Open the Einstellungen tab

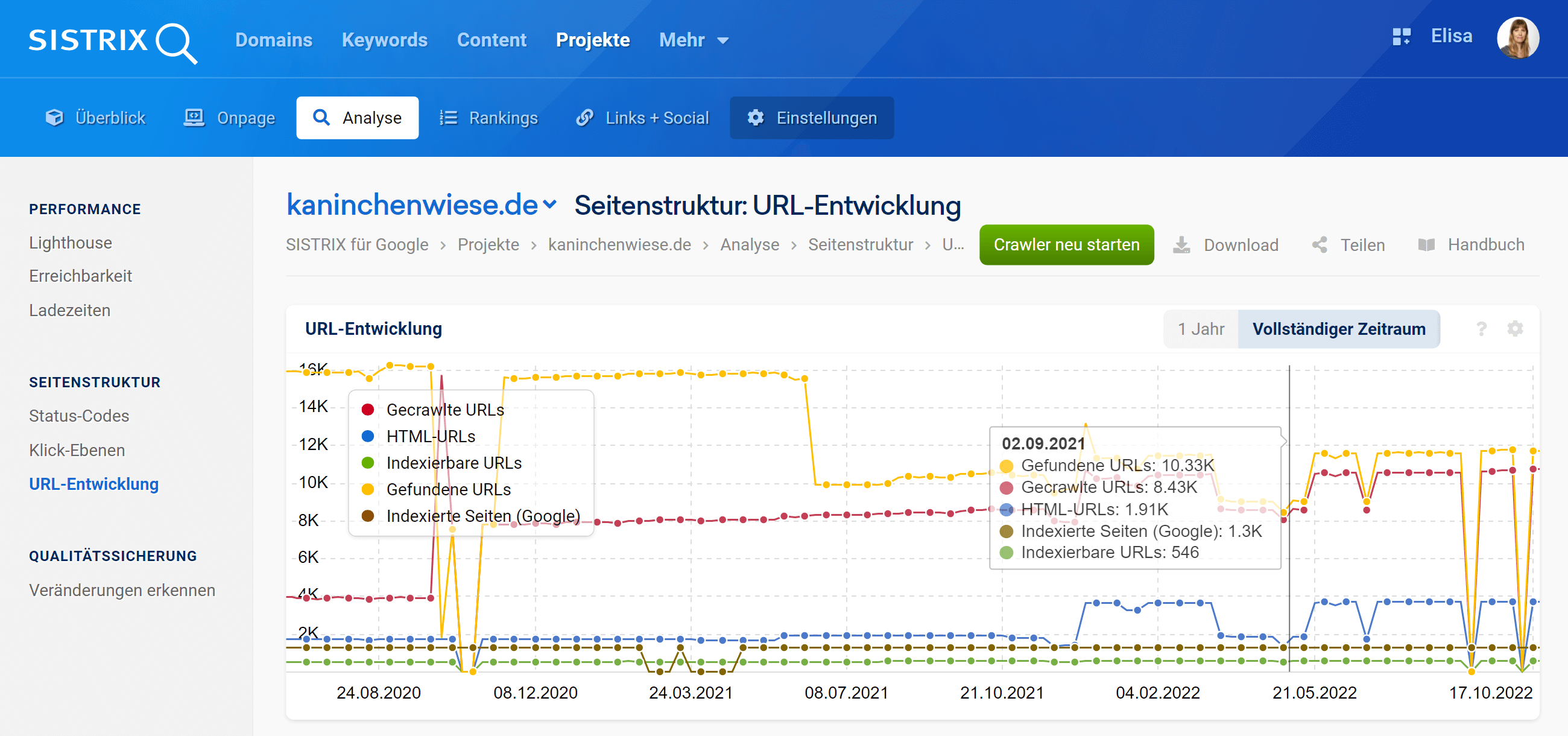point(811,118)
